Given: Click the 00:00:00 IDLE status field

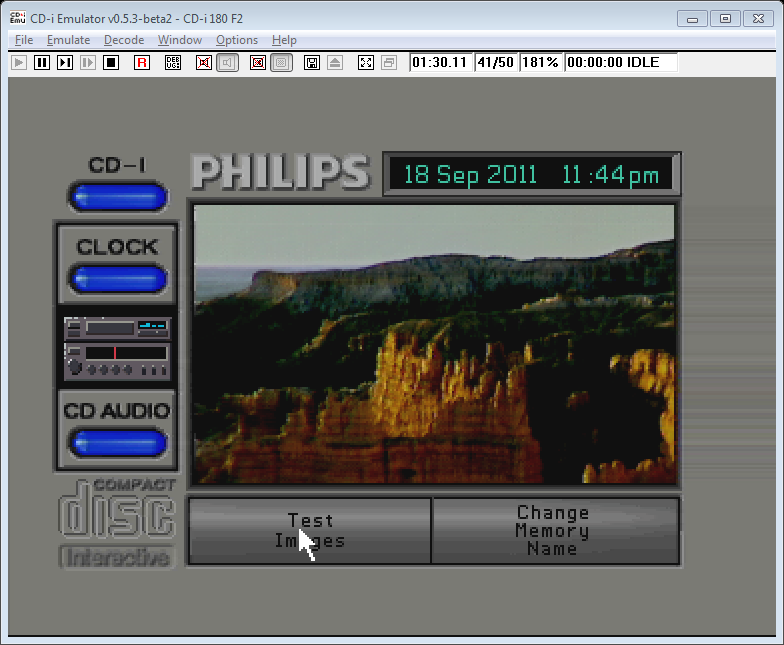Looking at the screenshot, I should (x=621, y=62).
